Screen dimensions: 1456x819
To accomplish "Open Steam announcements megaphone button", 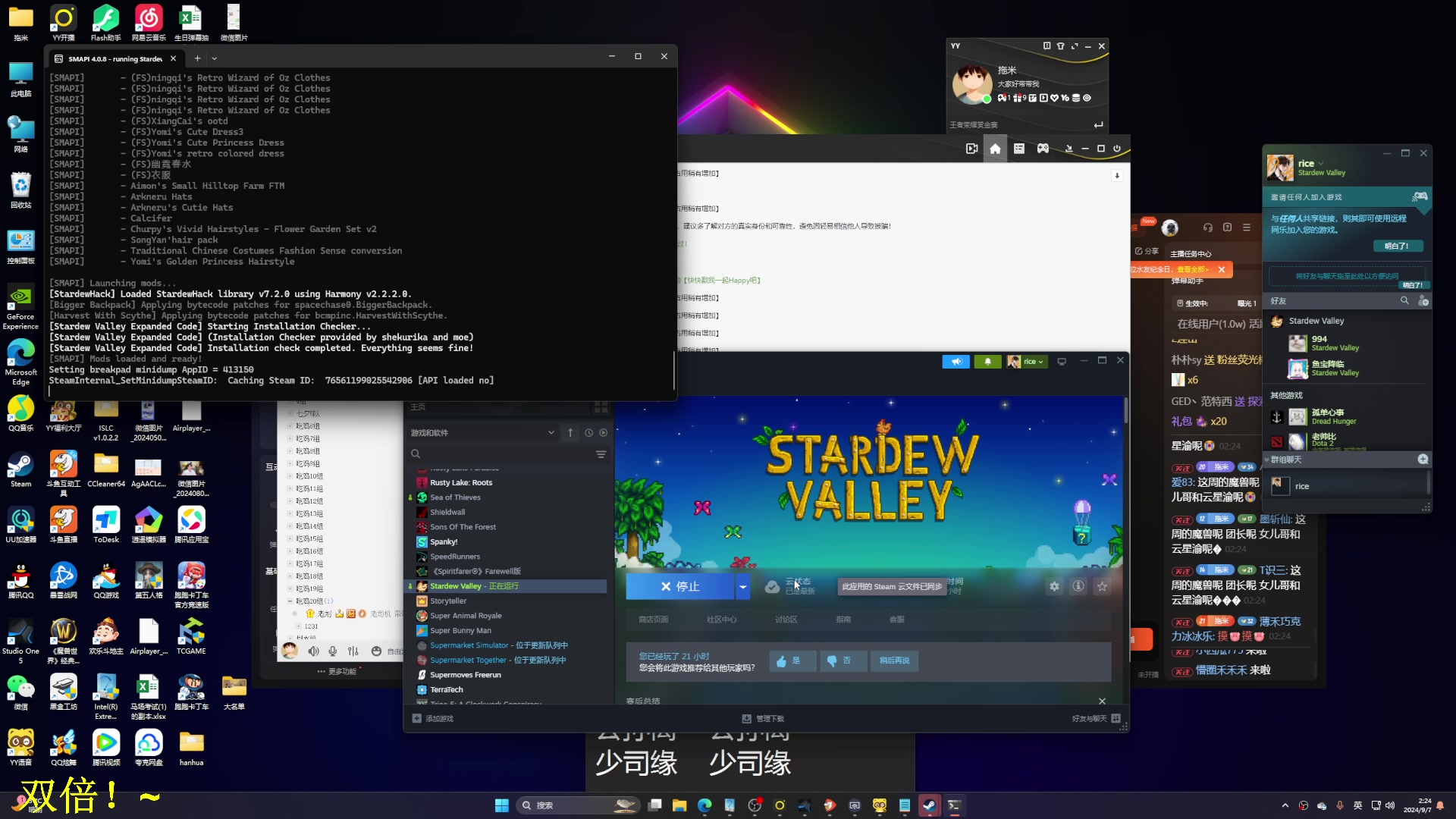I will tap(955, 362).
